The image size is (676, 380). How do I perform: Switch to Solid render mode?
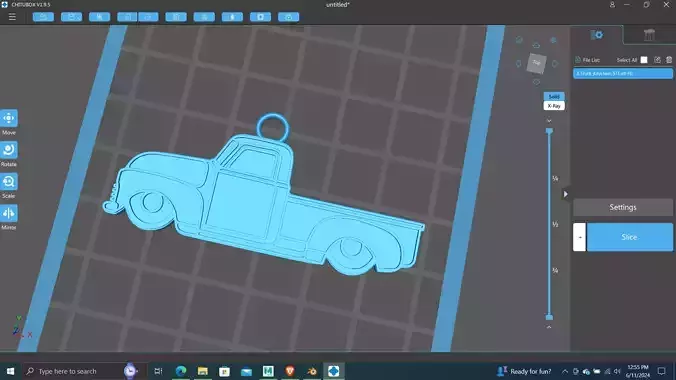pyautogui.click(x=554, y=96)
